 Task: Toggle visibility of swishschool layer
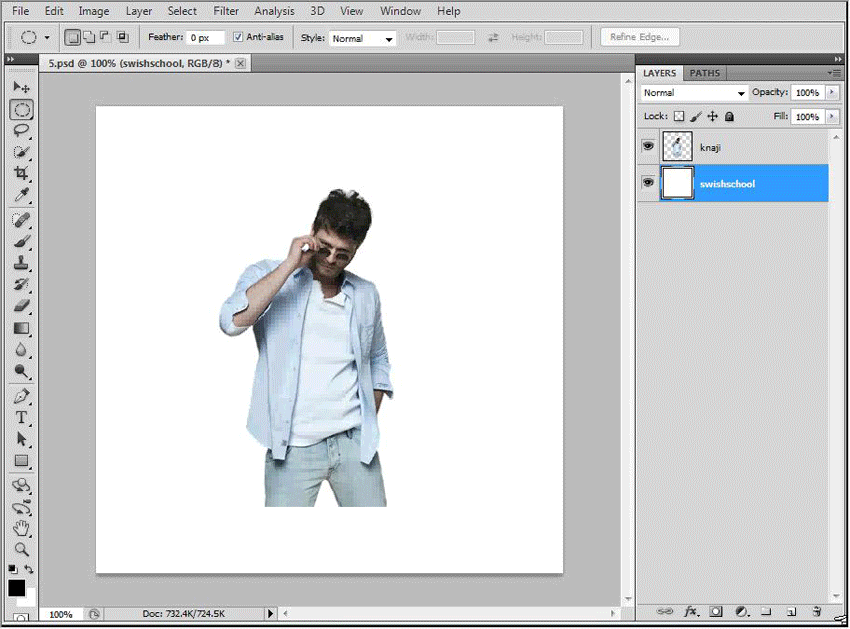click(x=648, y=183)
